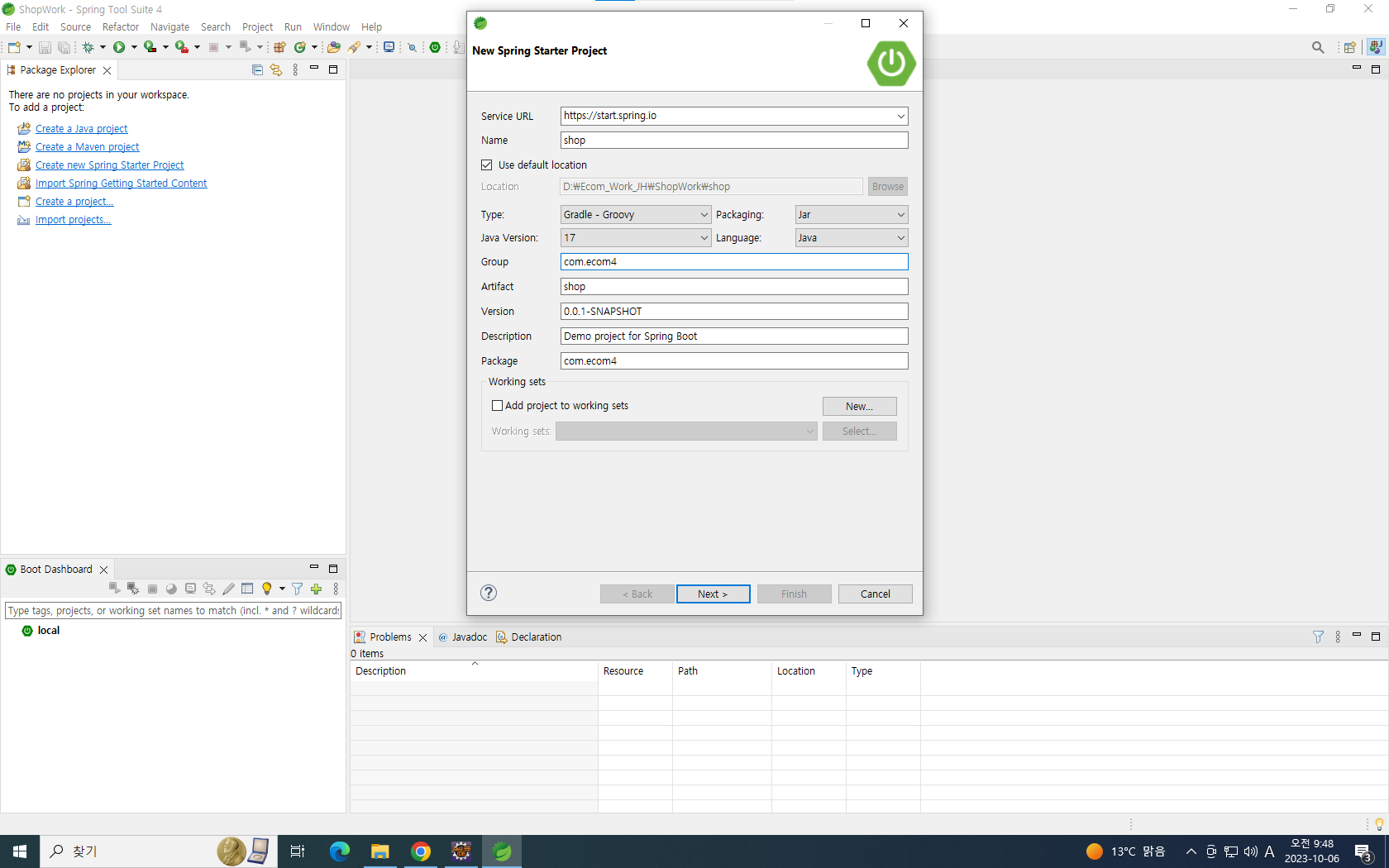Click the Save icon in the toolbar
1389x868 pixels.
[45, 47]
